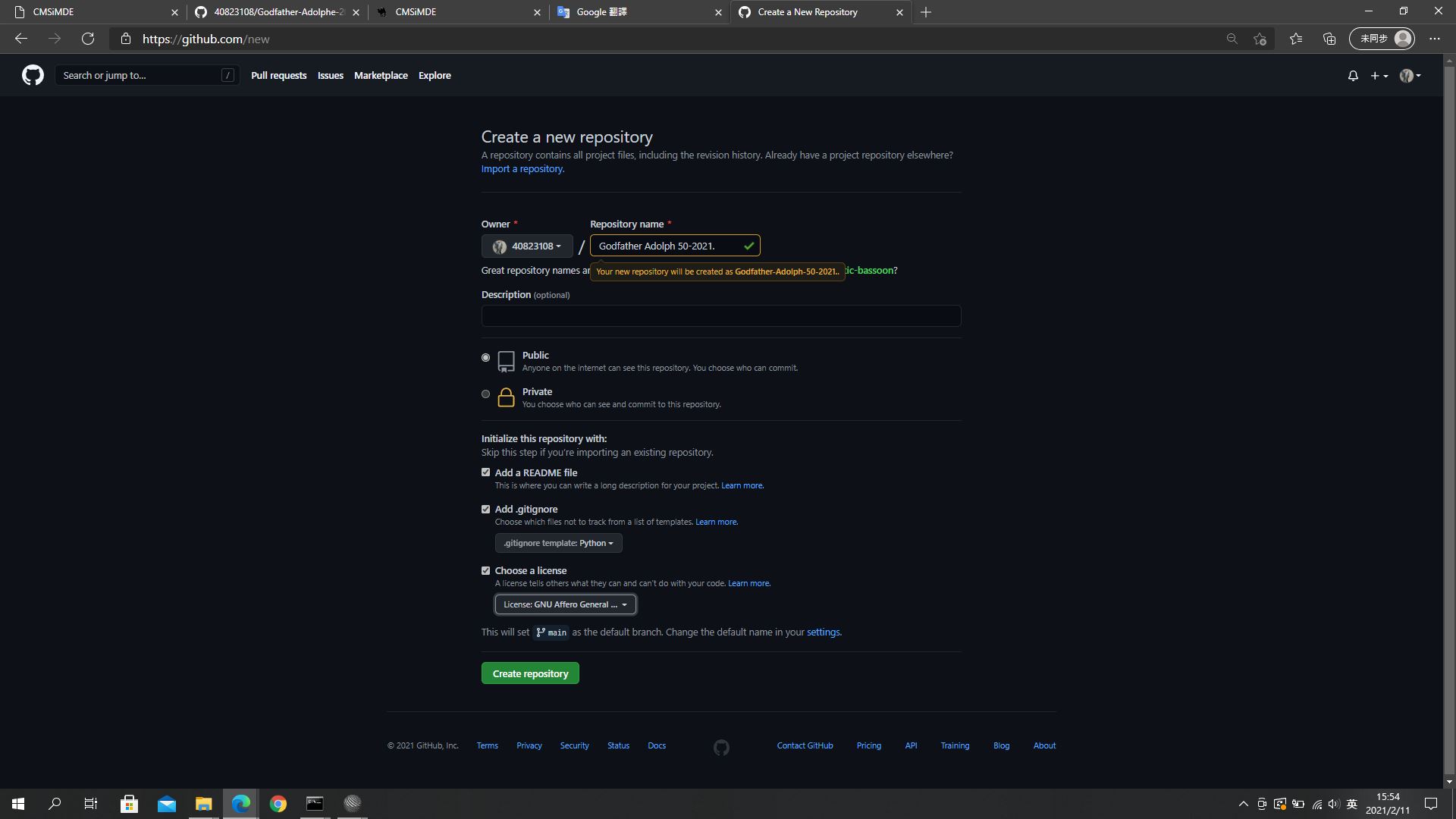Open the plus create-new dropdown
The image size is (1456, 819).
[x=1379, y=76]
